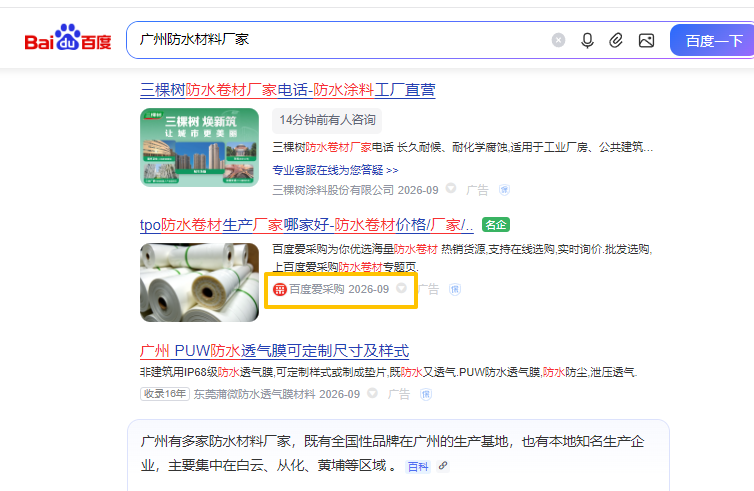This screenshot has width=754, height=491.
Task: Click the green 名企 badge
Action: pos(496,225)
